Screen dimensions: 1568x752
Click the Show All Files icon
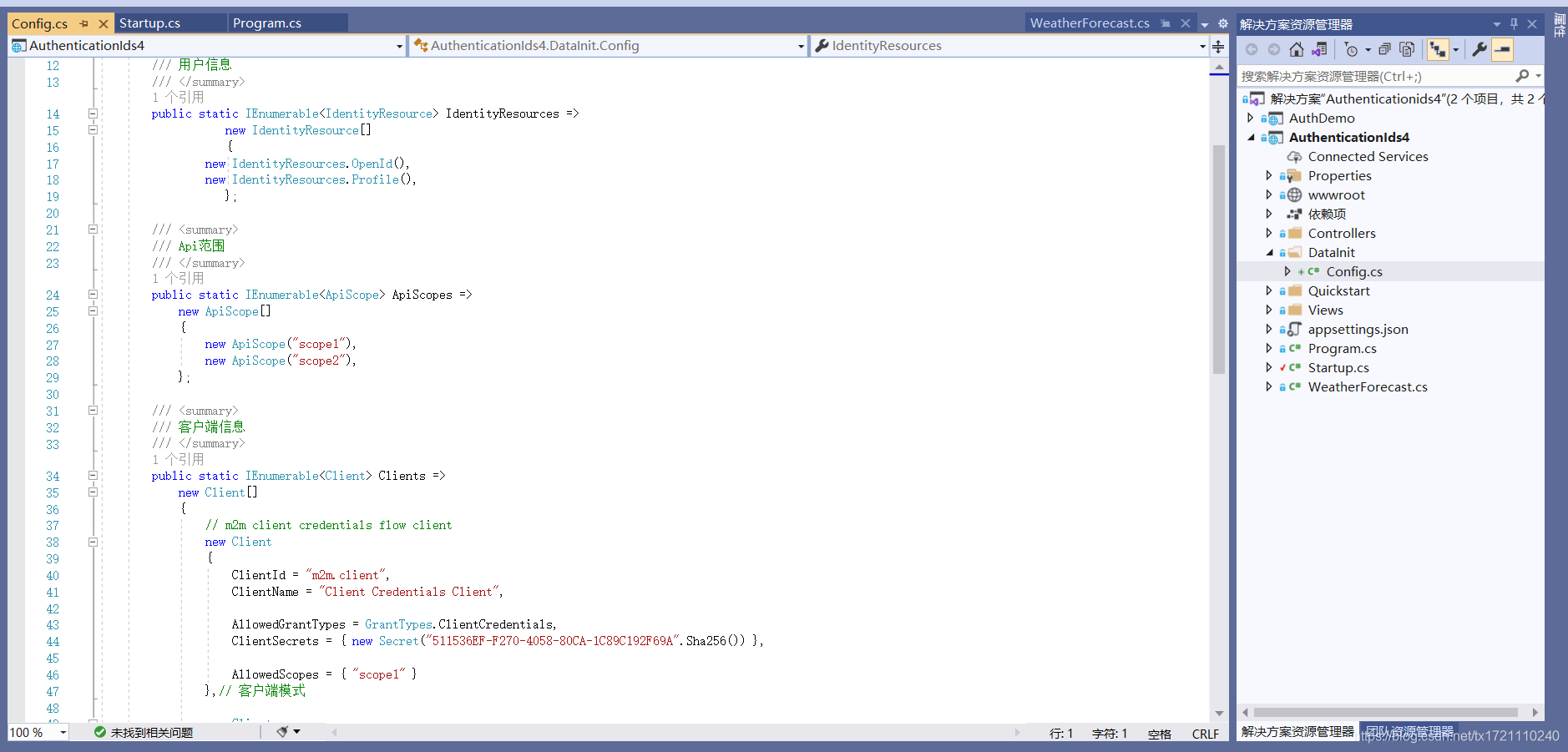(x=1407, y=49)
